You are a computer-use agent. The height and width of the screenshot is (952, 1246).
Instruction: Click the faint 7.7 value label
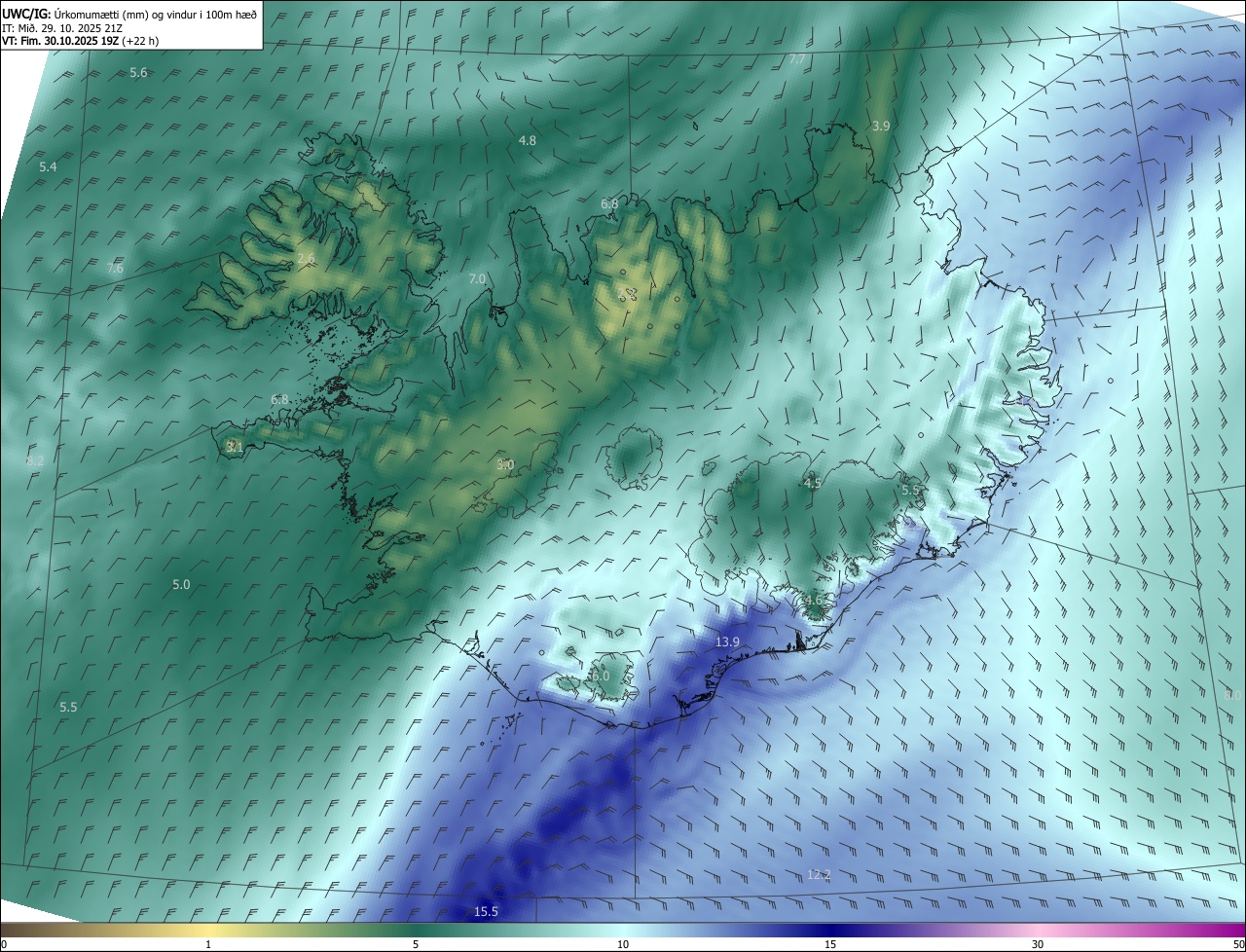point(797,59)
